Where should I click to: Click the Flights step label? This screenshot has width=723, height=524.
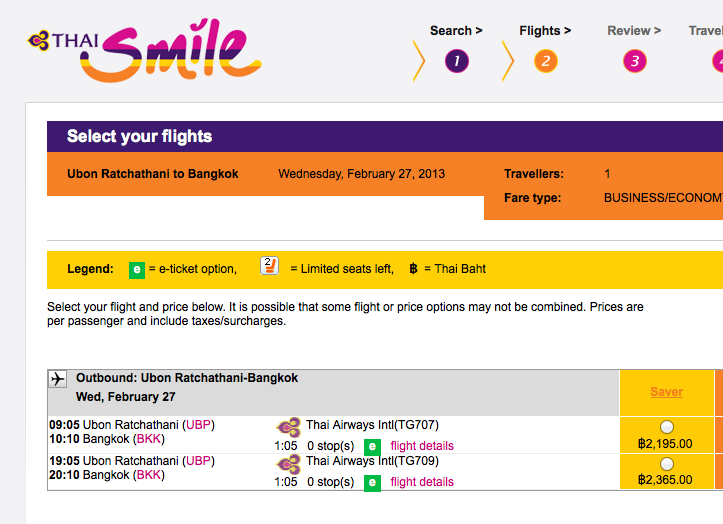[x=545, y=31]
